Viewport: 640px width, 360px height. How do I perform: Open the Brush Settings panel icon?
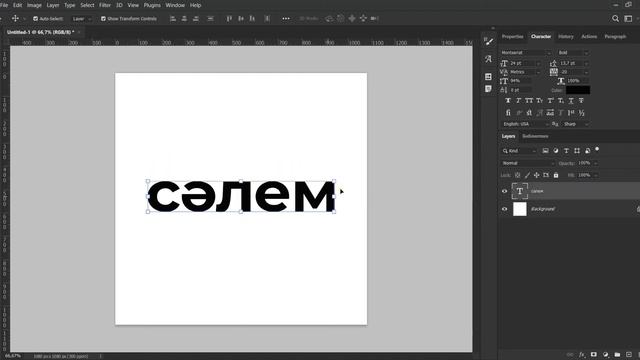point(488,41)
